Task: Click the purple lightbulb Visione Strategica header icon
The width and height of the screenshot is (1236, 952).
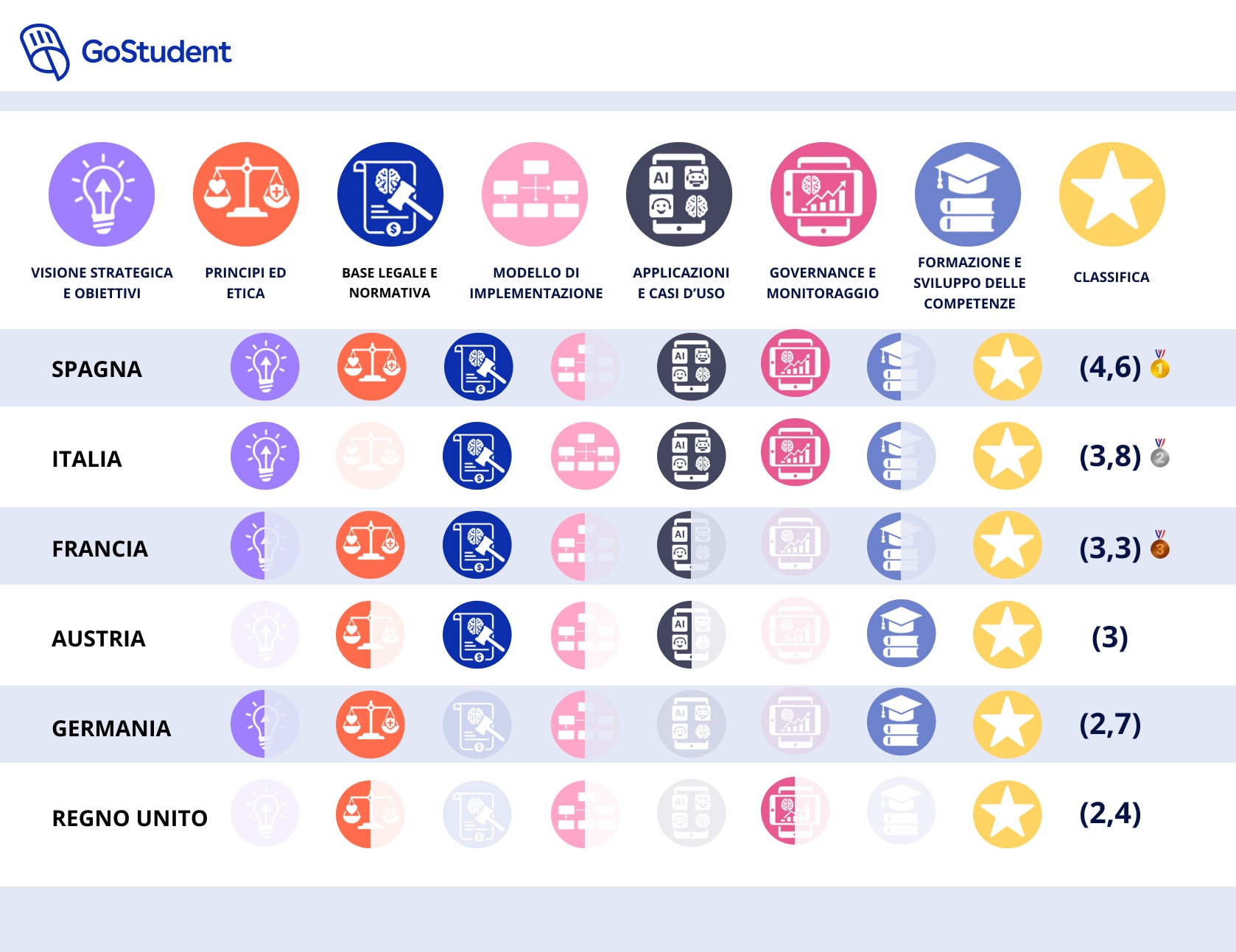Action: 102,194
